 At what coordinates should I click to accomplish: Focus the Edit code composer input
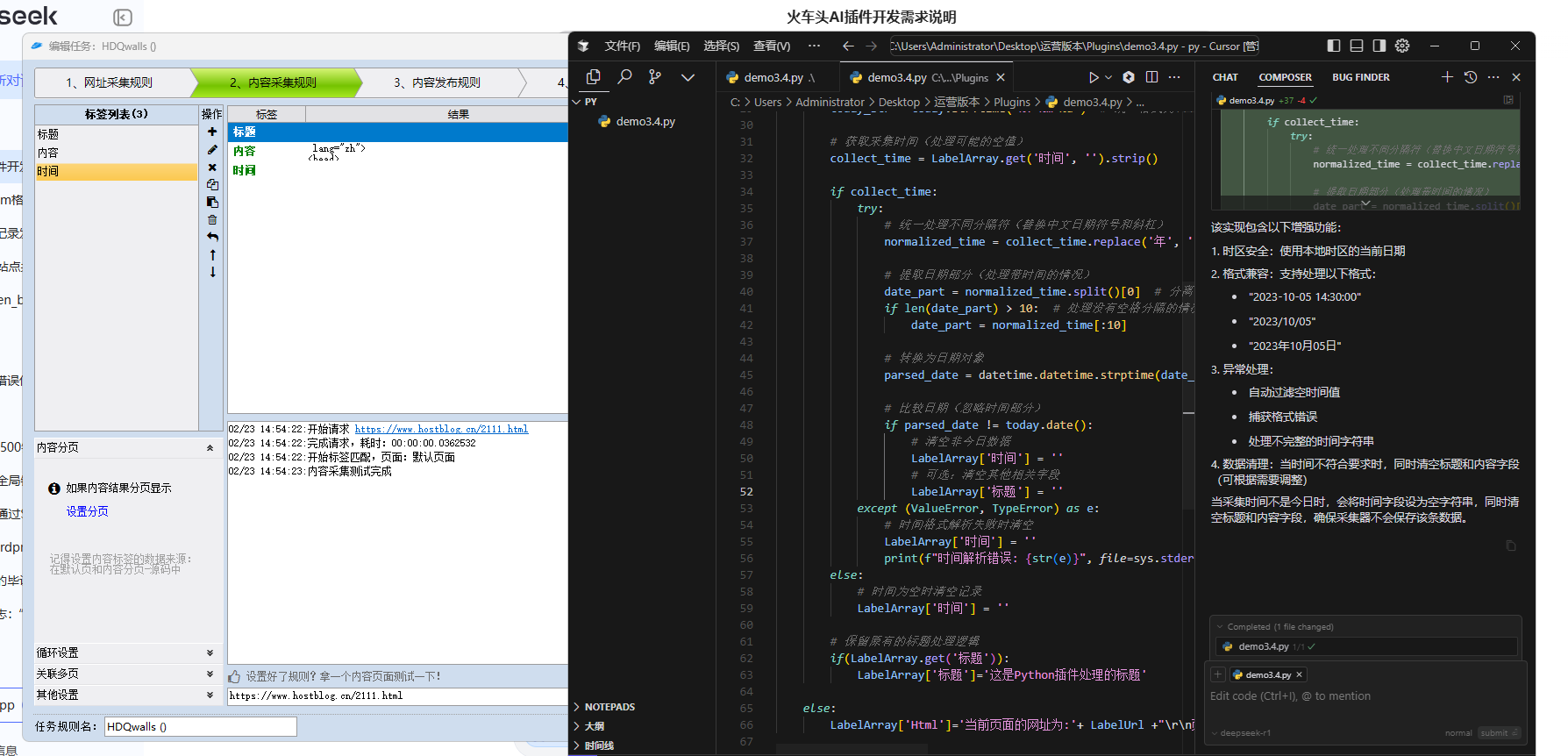[1366, 696]
